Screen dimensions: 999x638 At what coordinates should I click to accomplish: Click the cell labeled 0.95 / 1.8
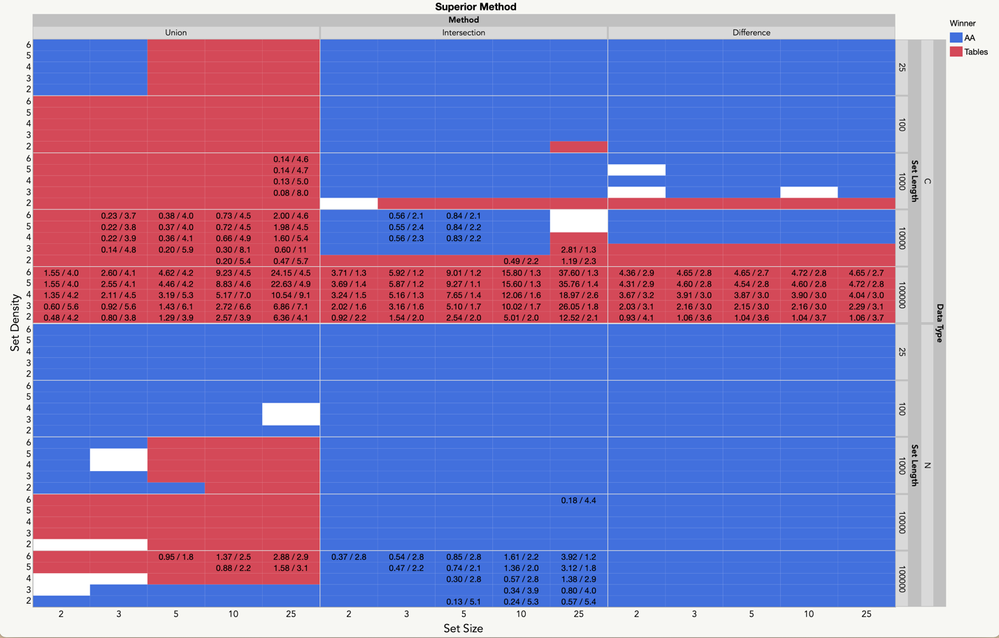tap(176, 557)
